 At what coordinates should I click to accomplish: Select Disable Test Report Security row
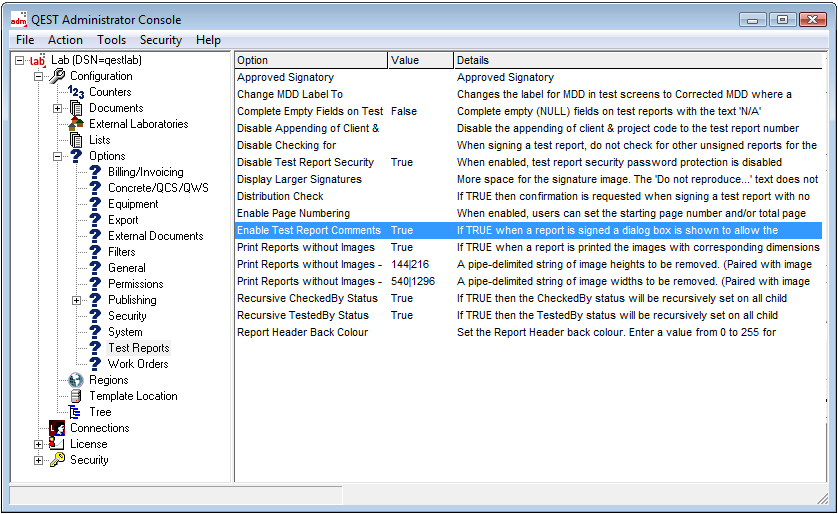[305, 162]
